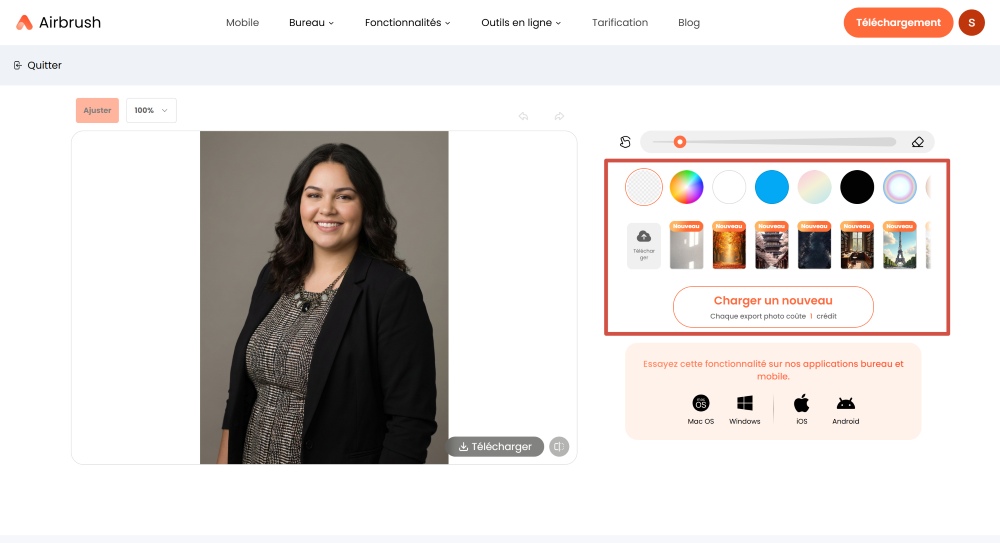1000x543 pixels.
Task: Click the Charger un nouveau button
Action: (x=773, y=307)
